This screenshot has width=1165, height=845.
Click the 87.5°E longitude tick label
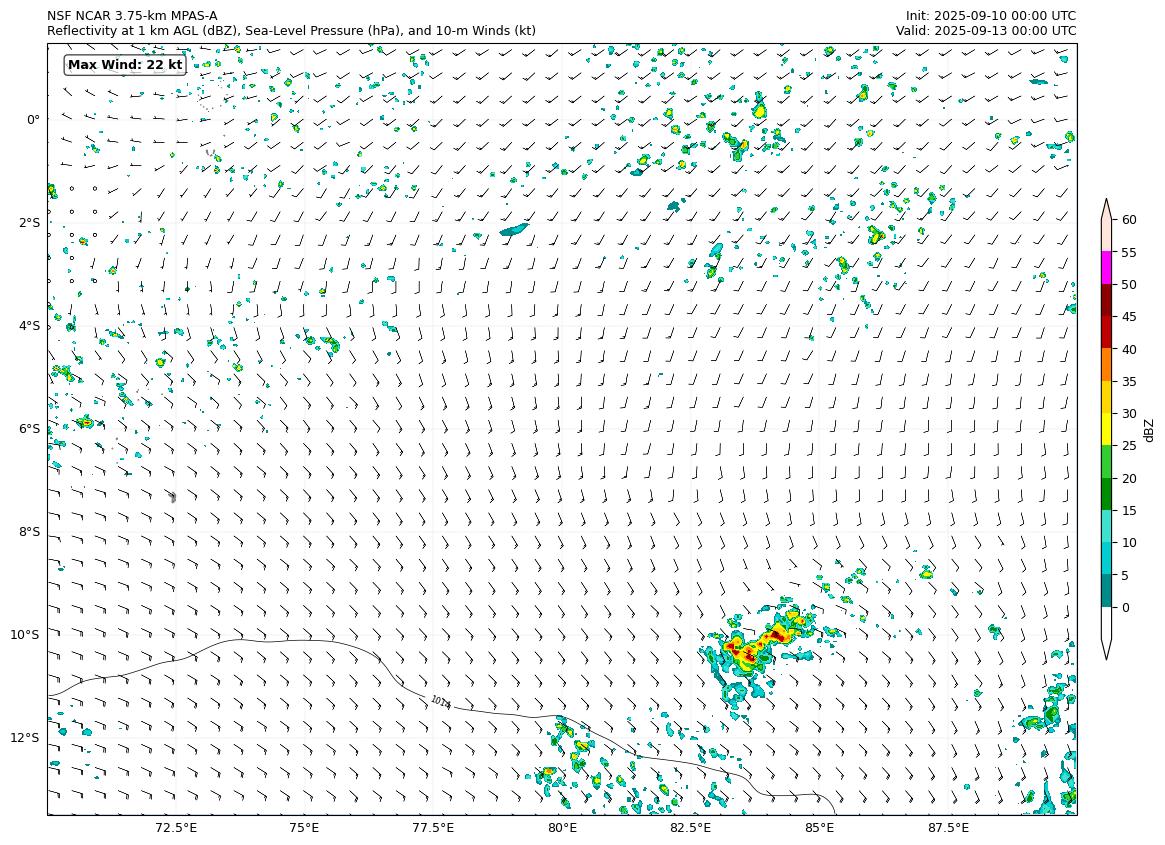(948, 828)
